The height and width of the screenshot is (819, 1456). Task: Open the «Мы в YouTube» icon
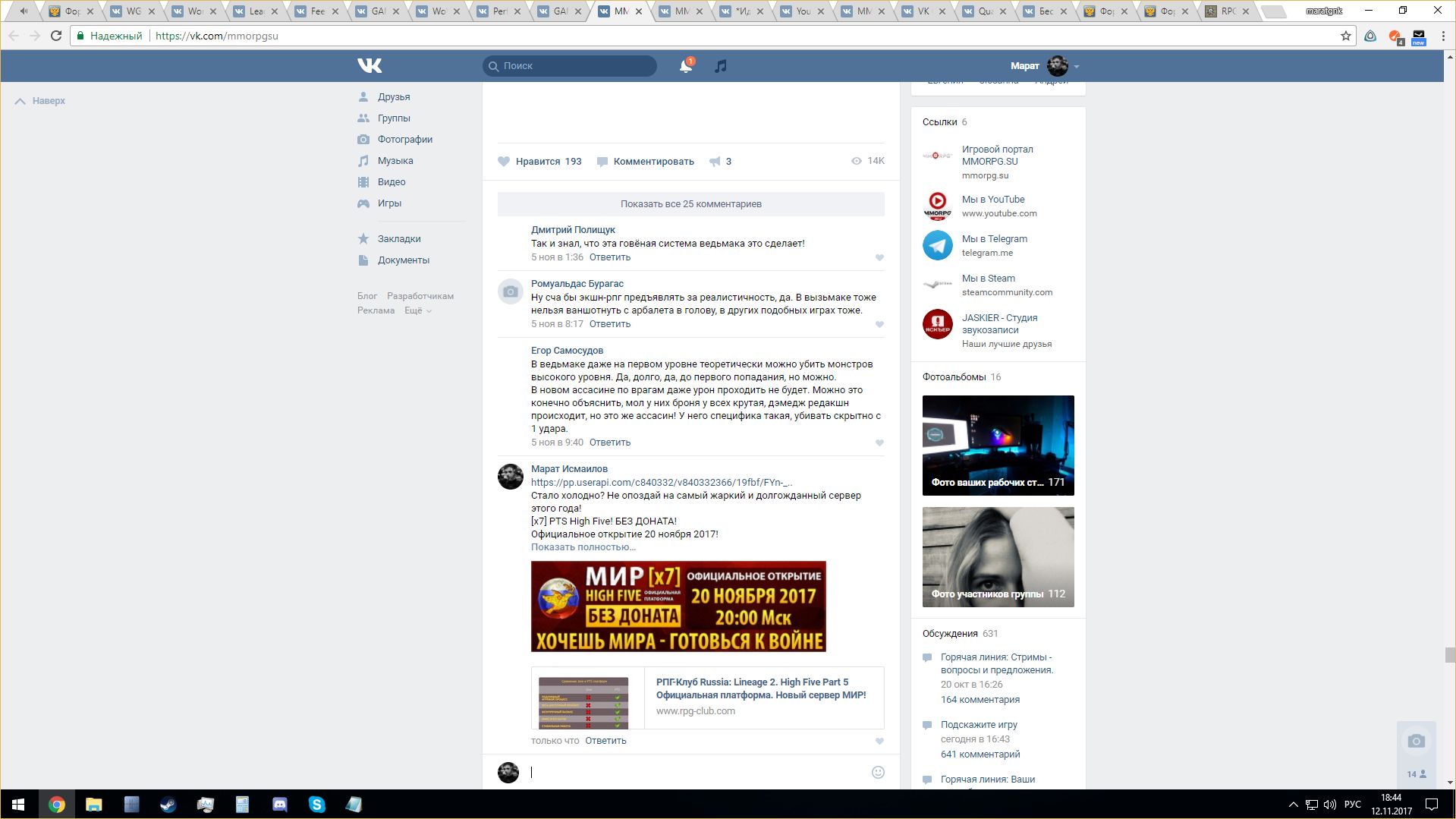(x=938, y=206)
